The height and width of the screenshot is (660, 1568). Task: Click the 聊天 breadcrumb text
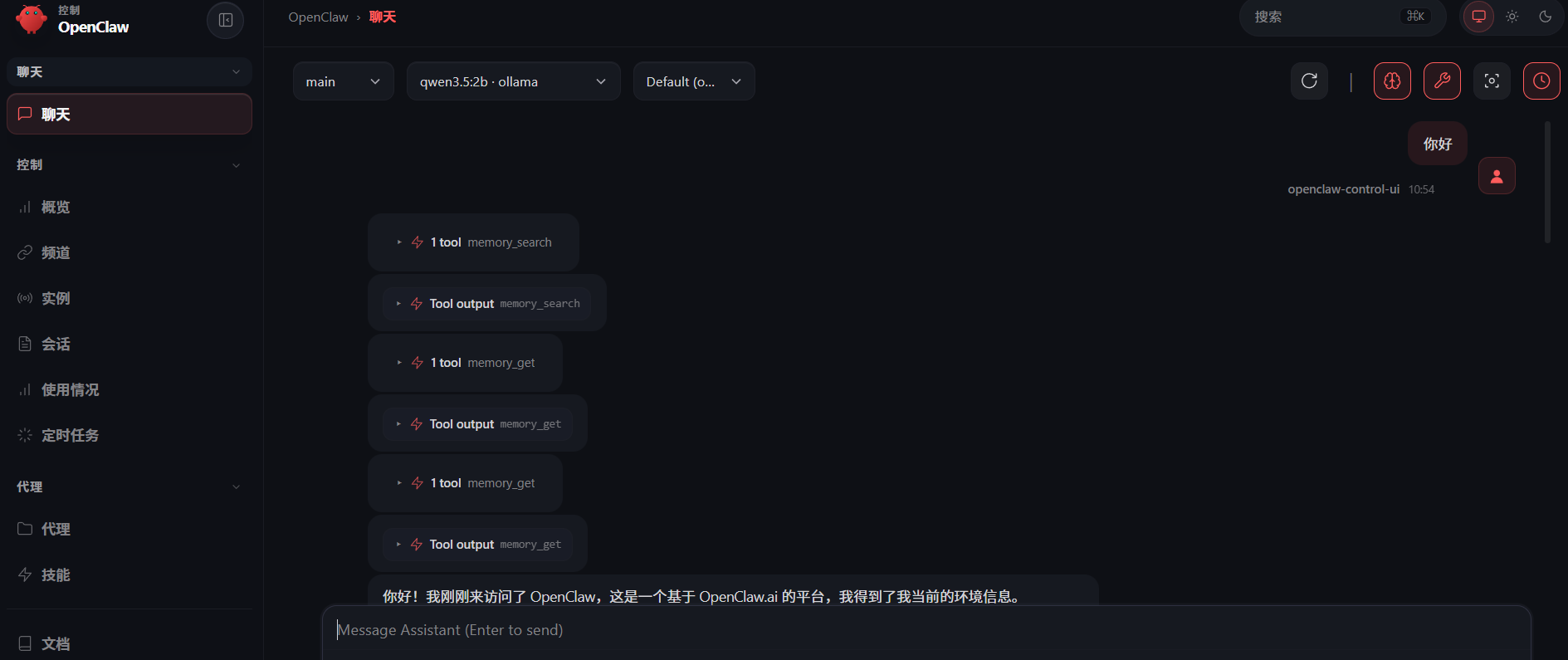(x=383, y=17)
